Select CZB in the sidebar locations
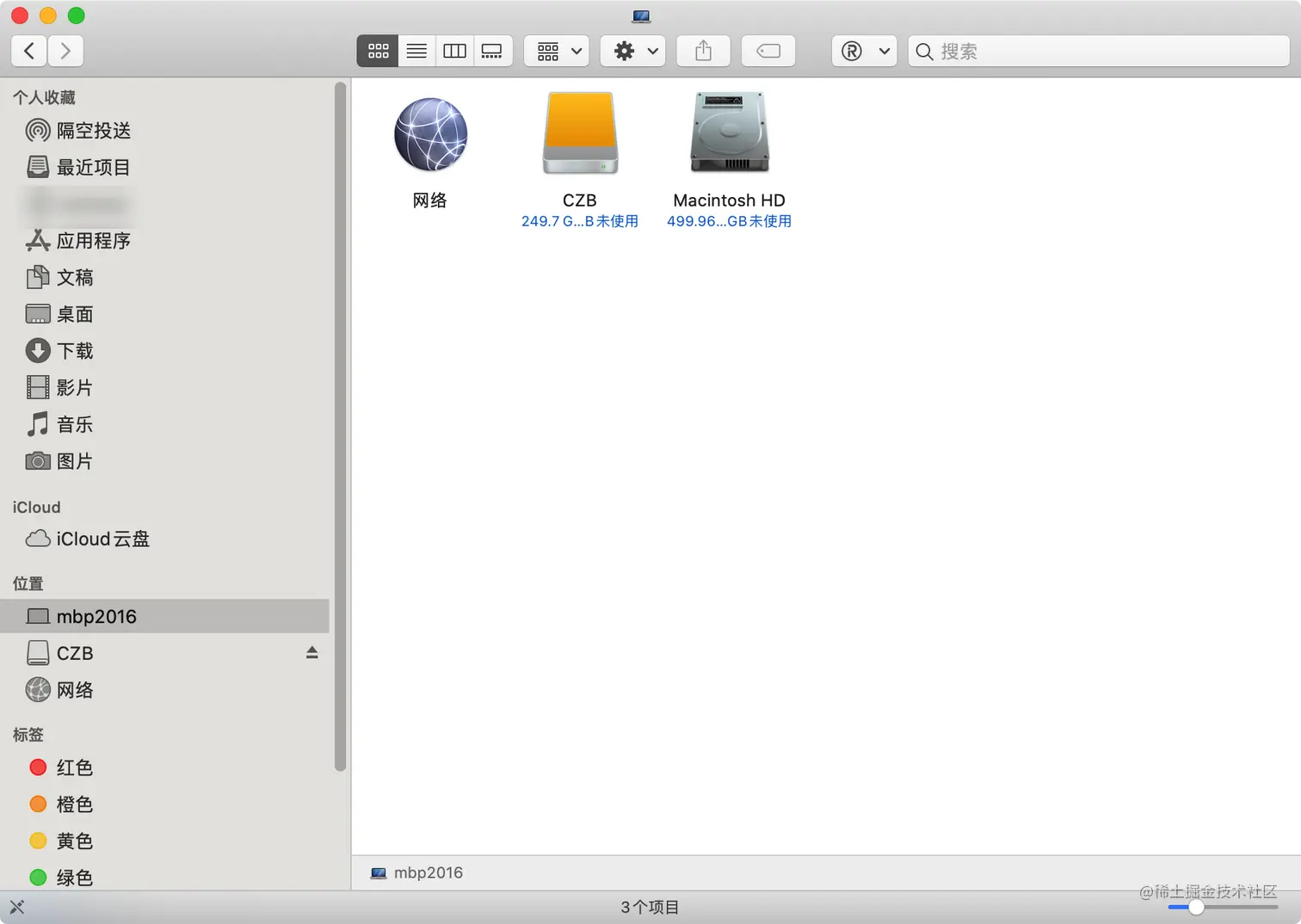This screenshot has height=924, width=1301. [75, 653]
